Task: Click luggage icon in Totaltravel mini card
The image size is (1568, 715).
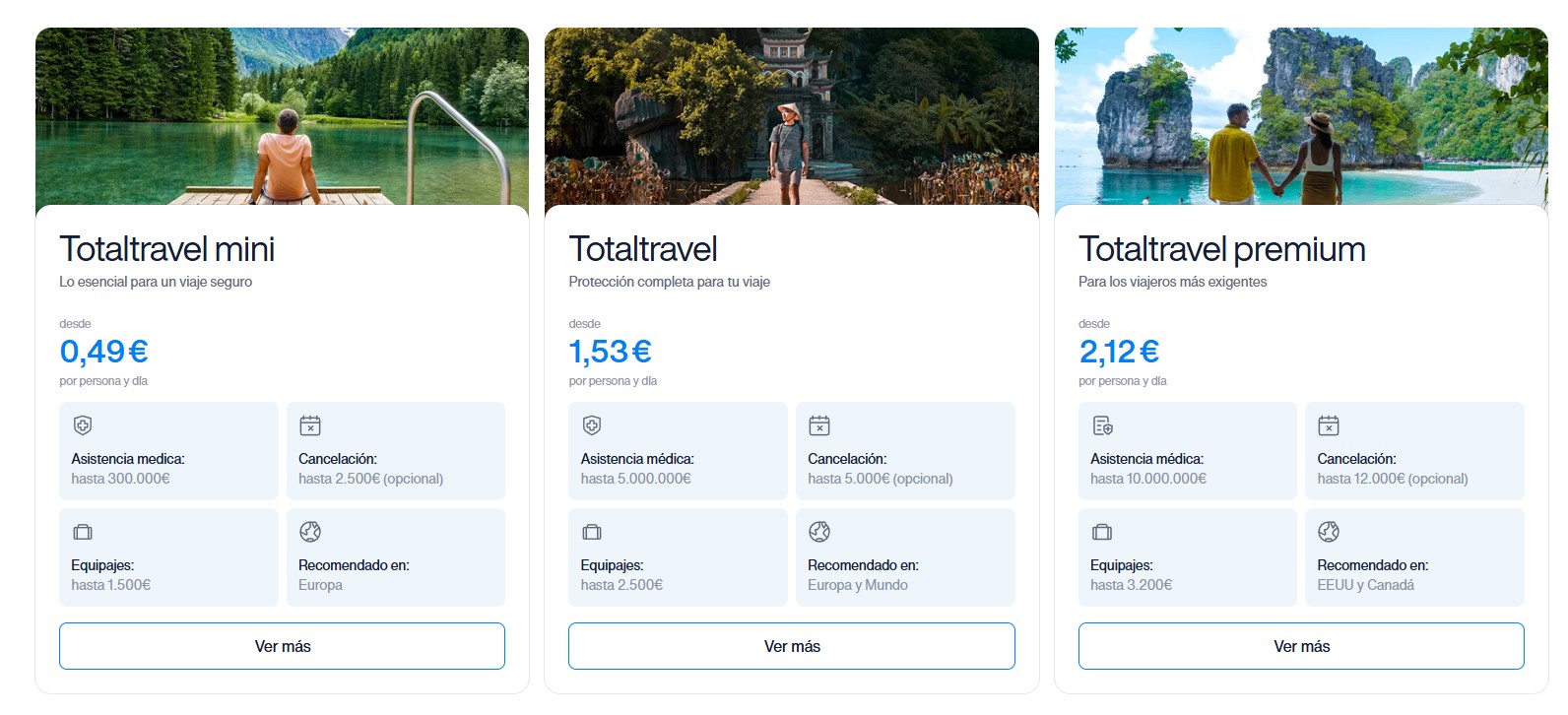Action: (x=83, y=532)
